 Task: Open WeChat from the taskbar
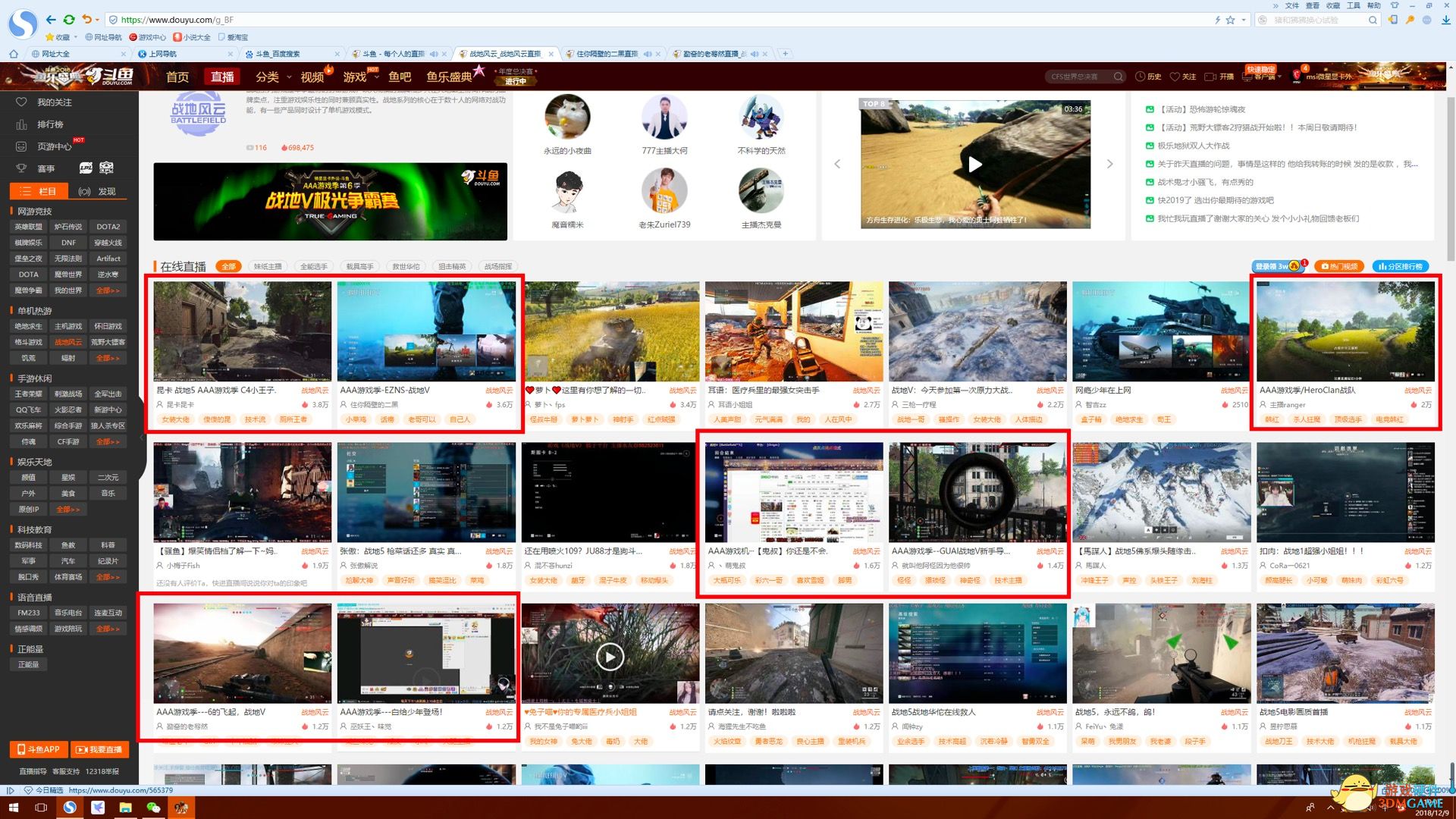pos(153,808)
